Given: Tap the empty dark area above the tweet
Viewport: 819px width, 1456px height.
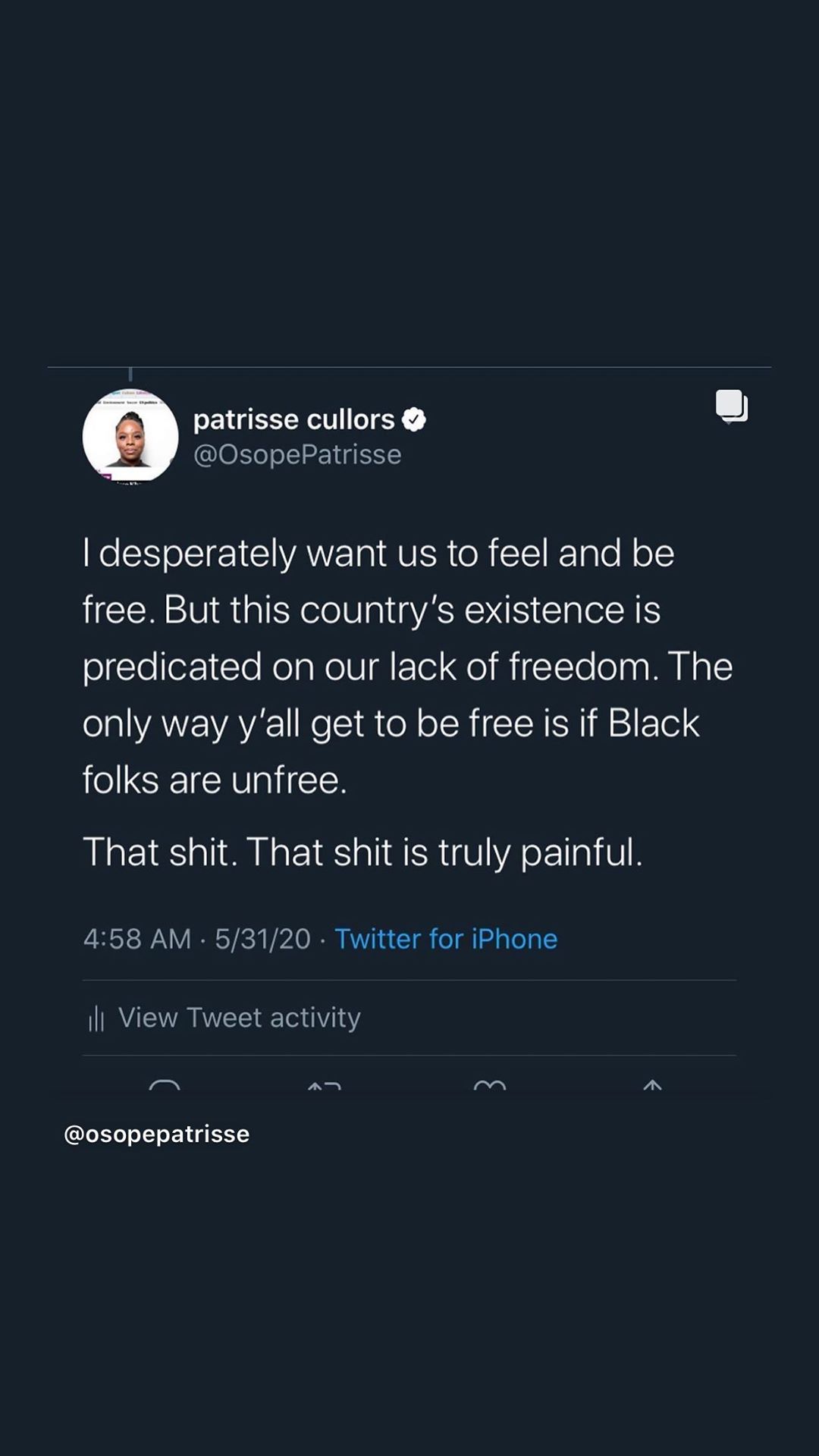Looking at the screenshot, I should (x=409, y=182).
